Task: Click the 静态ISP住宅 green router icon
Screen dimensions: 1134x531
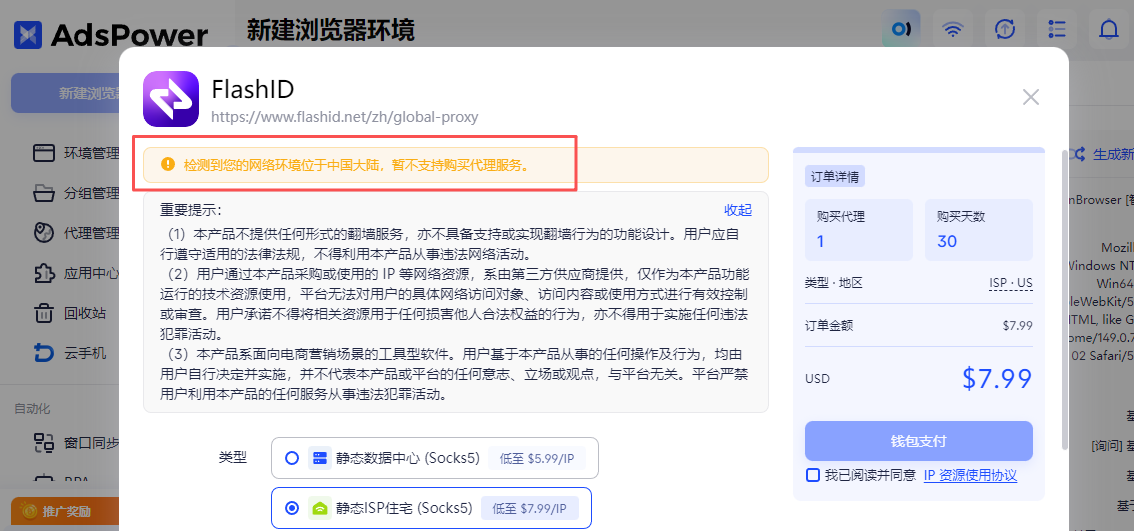Action: coord(320,509)
